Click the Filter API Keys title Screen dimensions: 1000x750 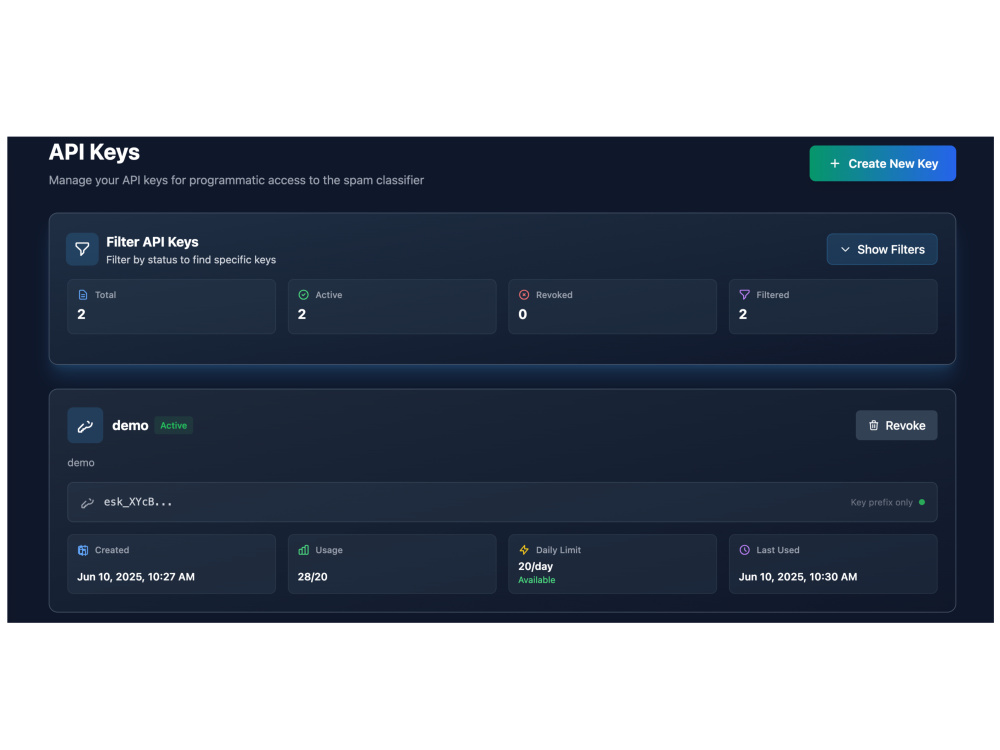(x=152, y=242)
